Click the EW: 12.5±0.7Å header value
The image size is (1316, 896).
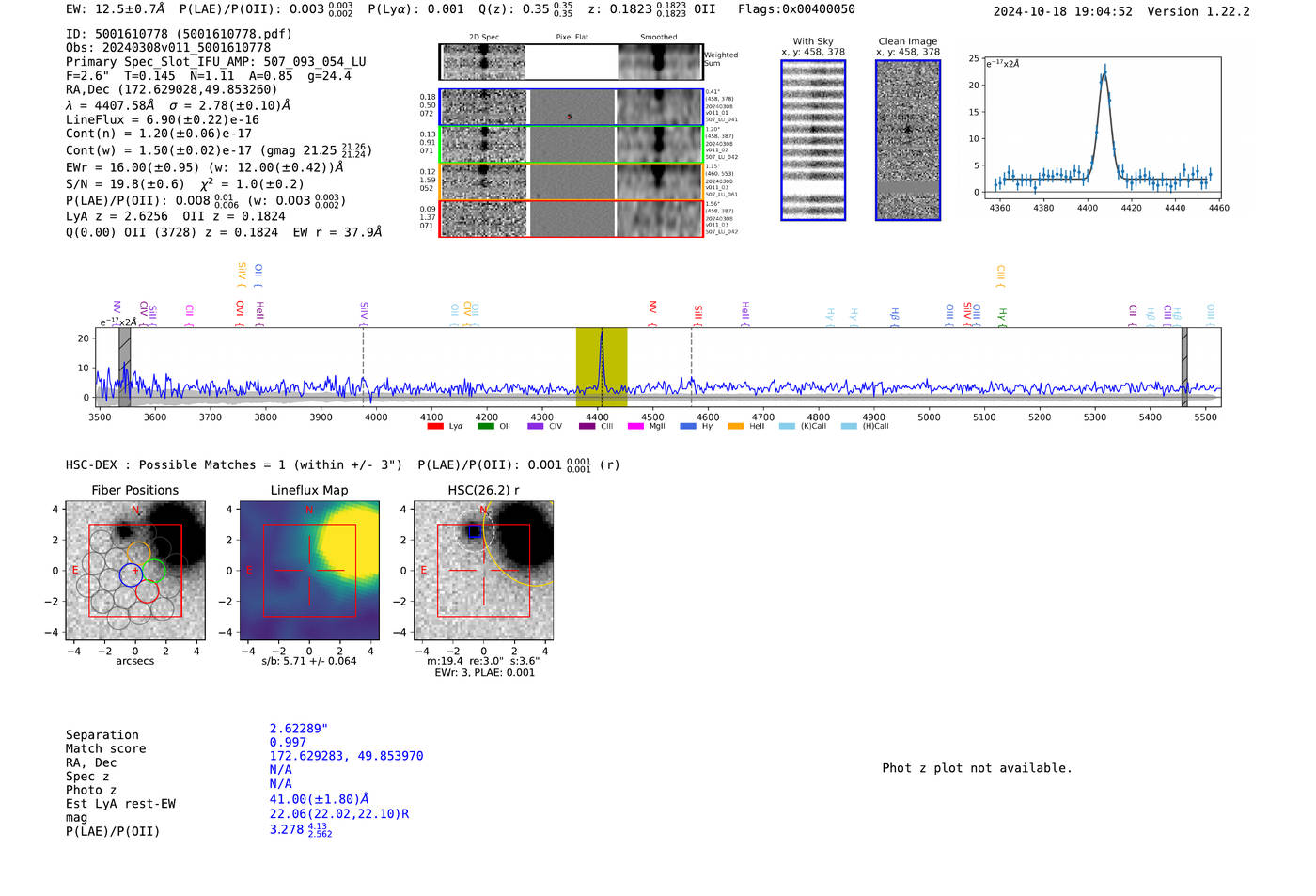116,9
